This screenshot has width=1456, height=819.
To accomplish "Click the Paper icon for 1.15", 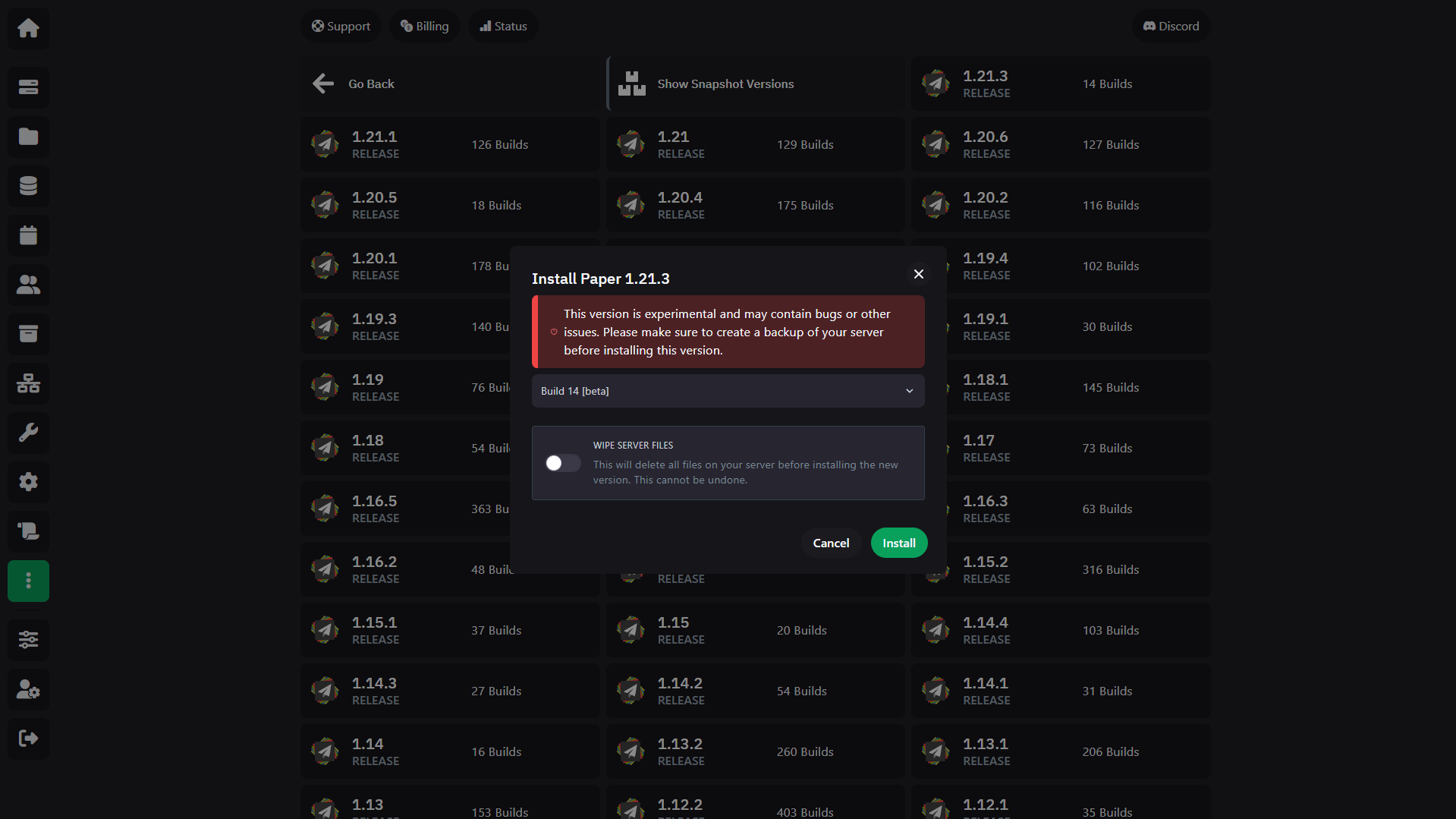I will (631, 630).
